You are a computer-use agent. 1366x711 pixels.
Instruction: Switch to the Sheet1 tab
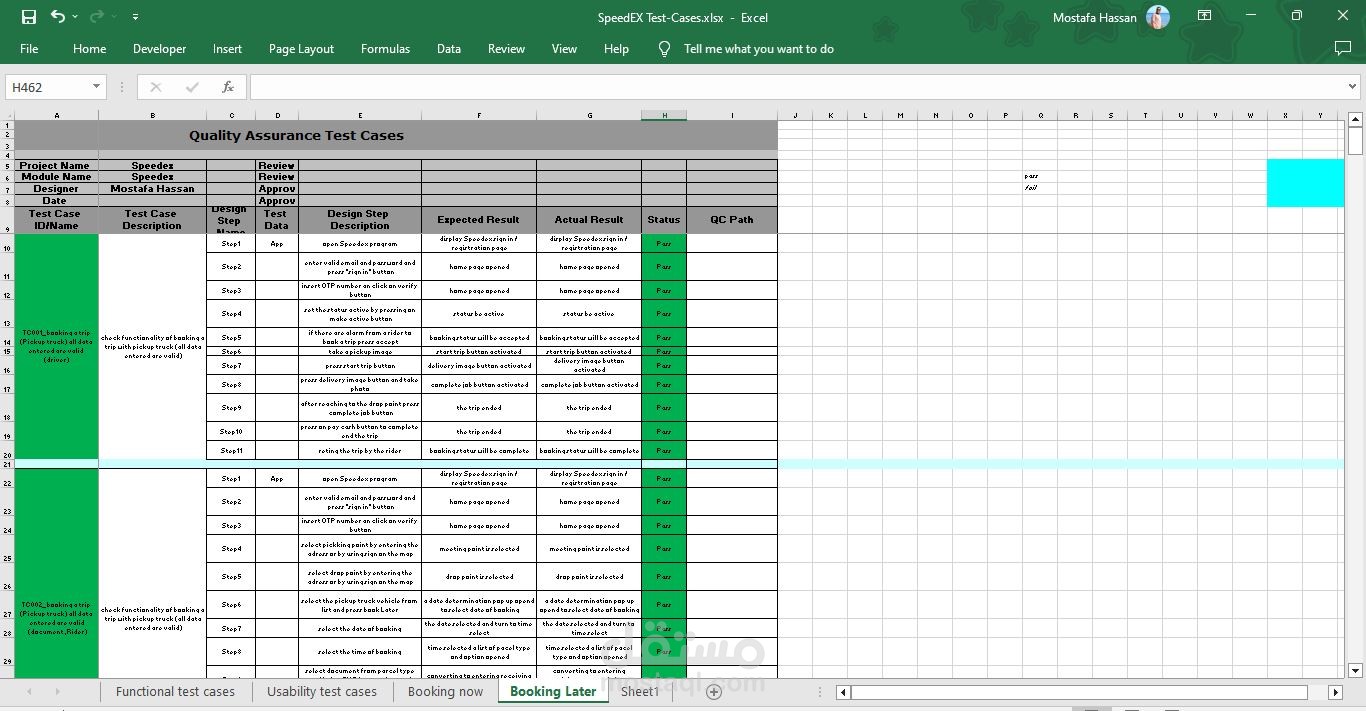coord(640,691)
